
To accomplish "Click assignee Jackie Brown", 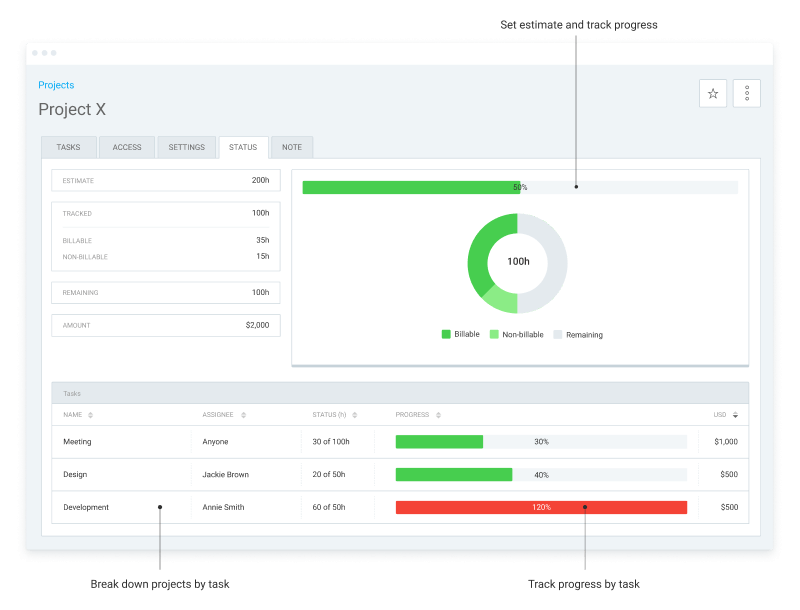I will tap(226, 474).
